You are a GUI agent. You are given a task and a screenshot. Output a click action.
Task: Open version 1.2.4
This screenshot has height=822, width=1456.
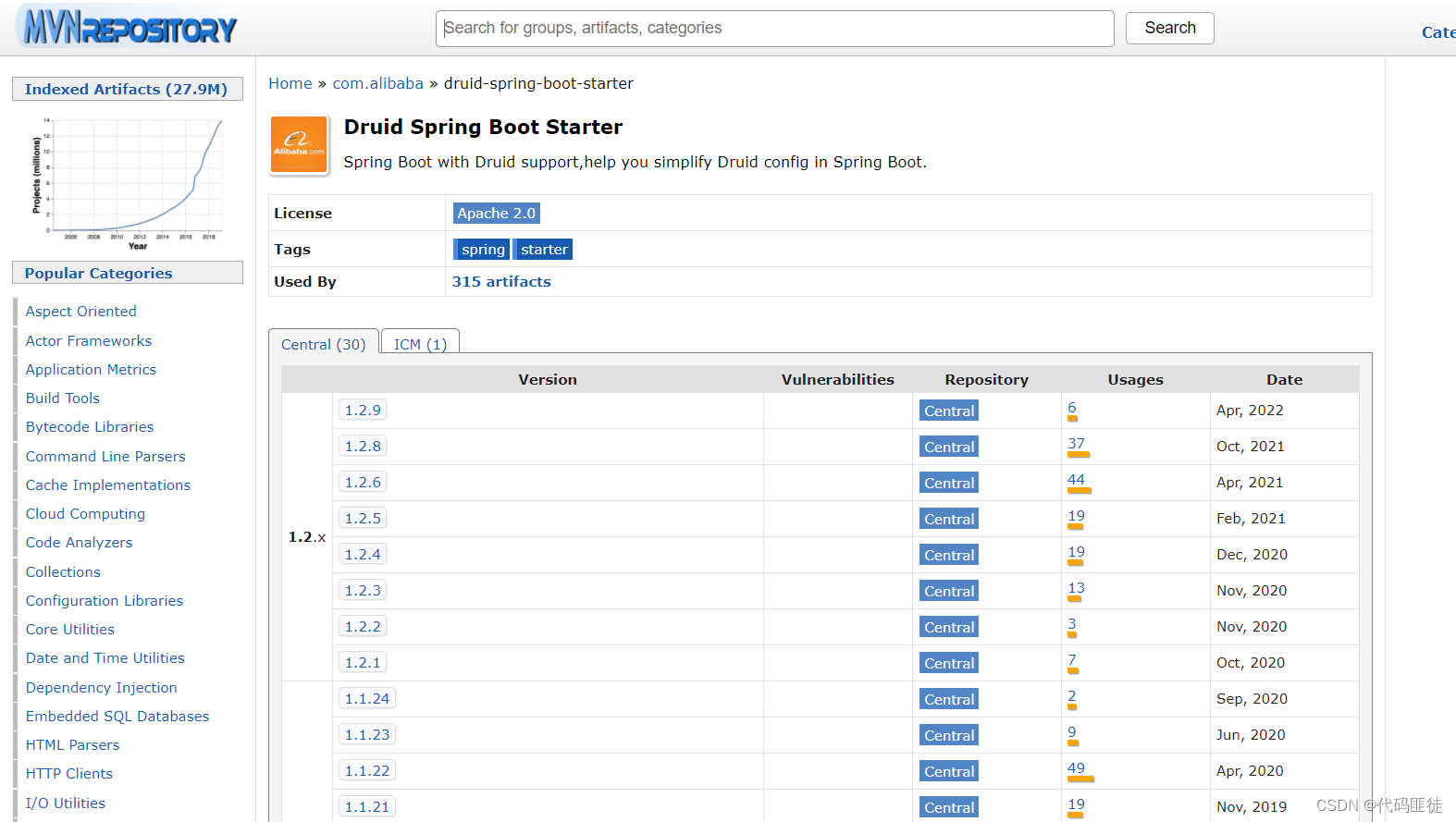363,555
